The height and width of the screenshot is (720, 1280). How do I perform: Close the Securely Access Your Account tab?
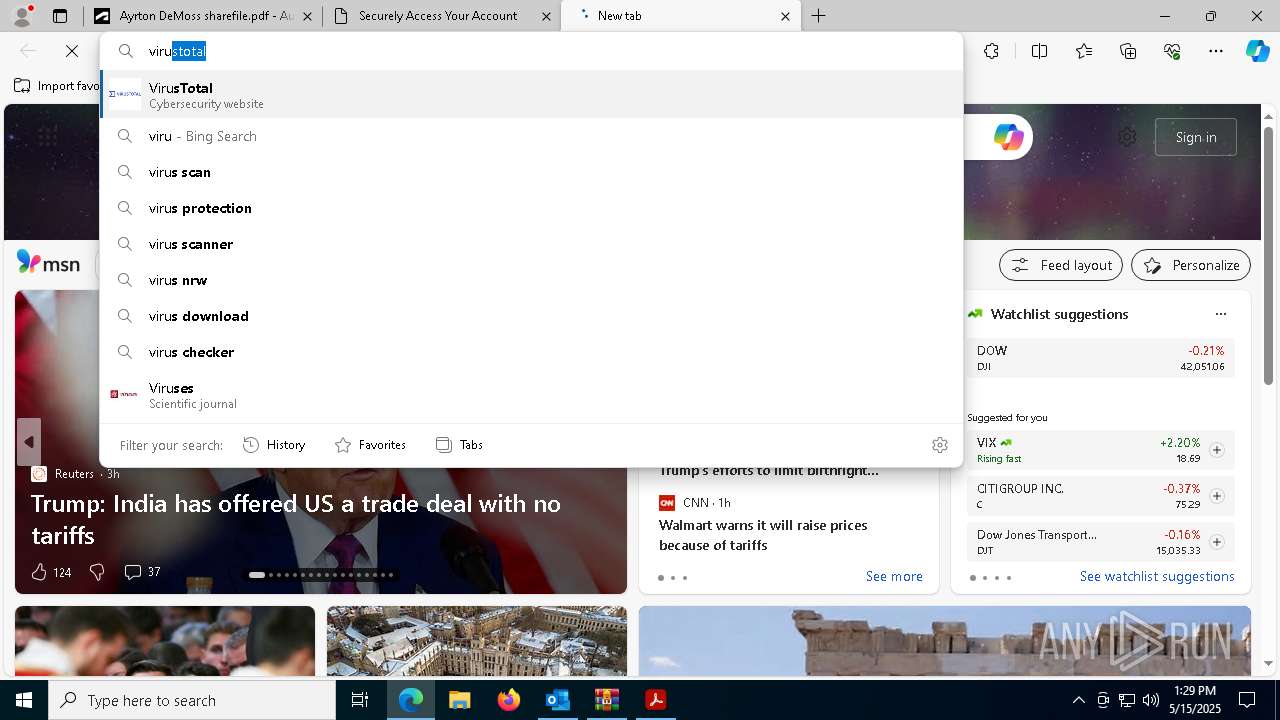[x=546, y=16]
